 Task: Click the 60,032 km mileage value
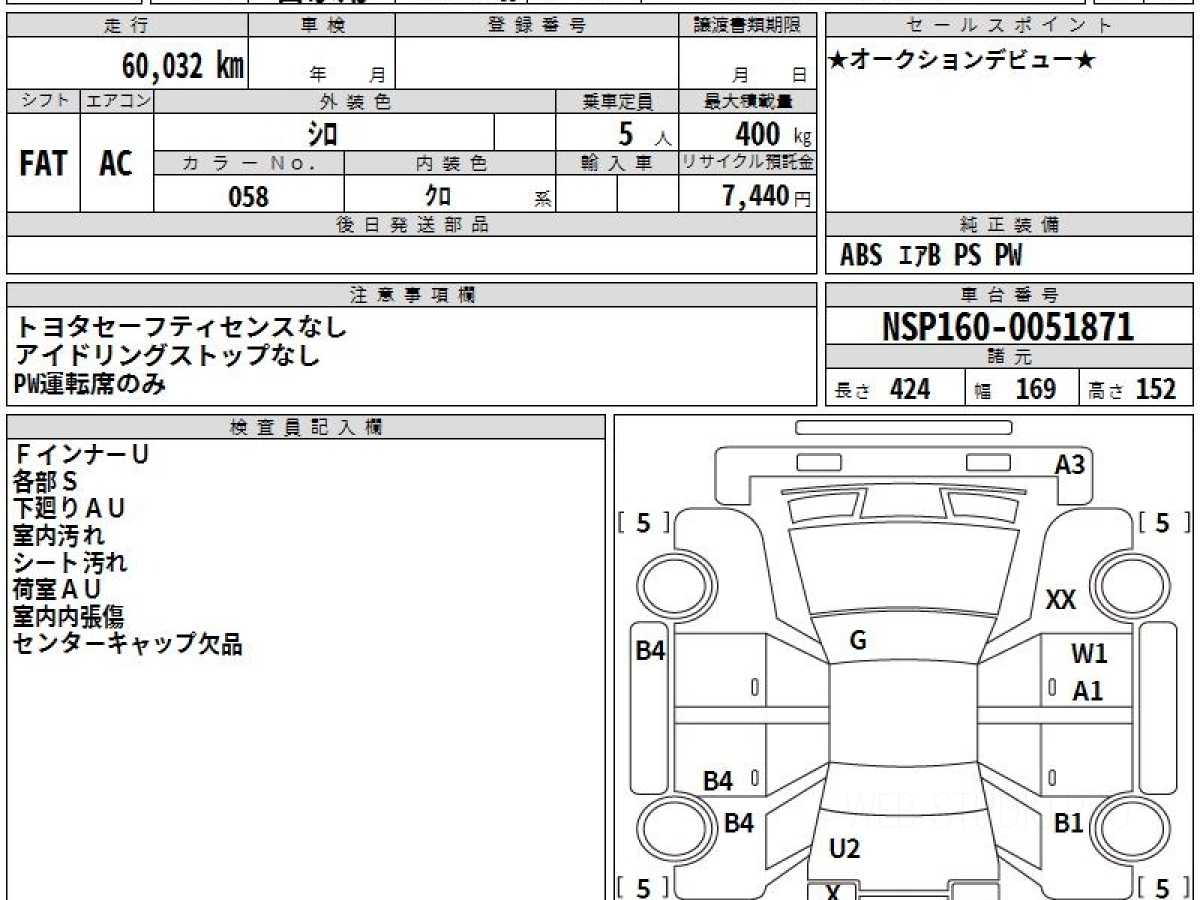click(x=183, y=66)
